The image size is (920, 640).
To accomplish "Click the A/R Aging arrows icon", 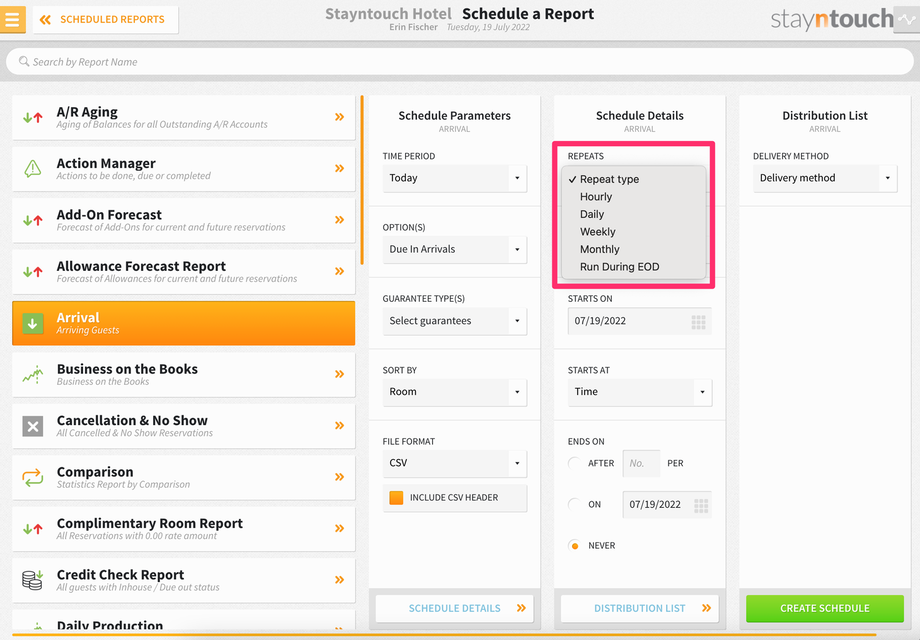I will (x=33, y=117).
